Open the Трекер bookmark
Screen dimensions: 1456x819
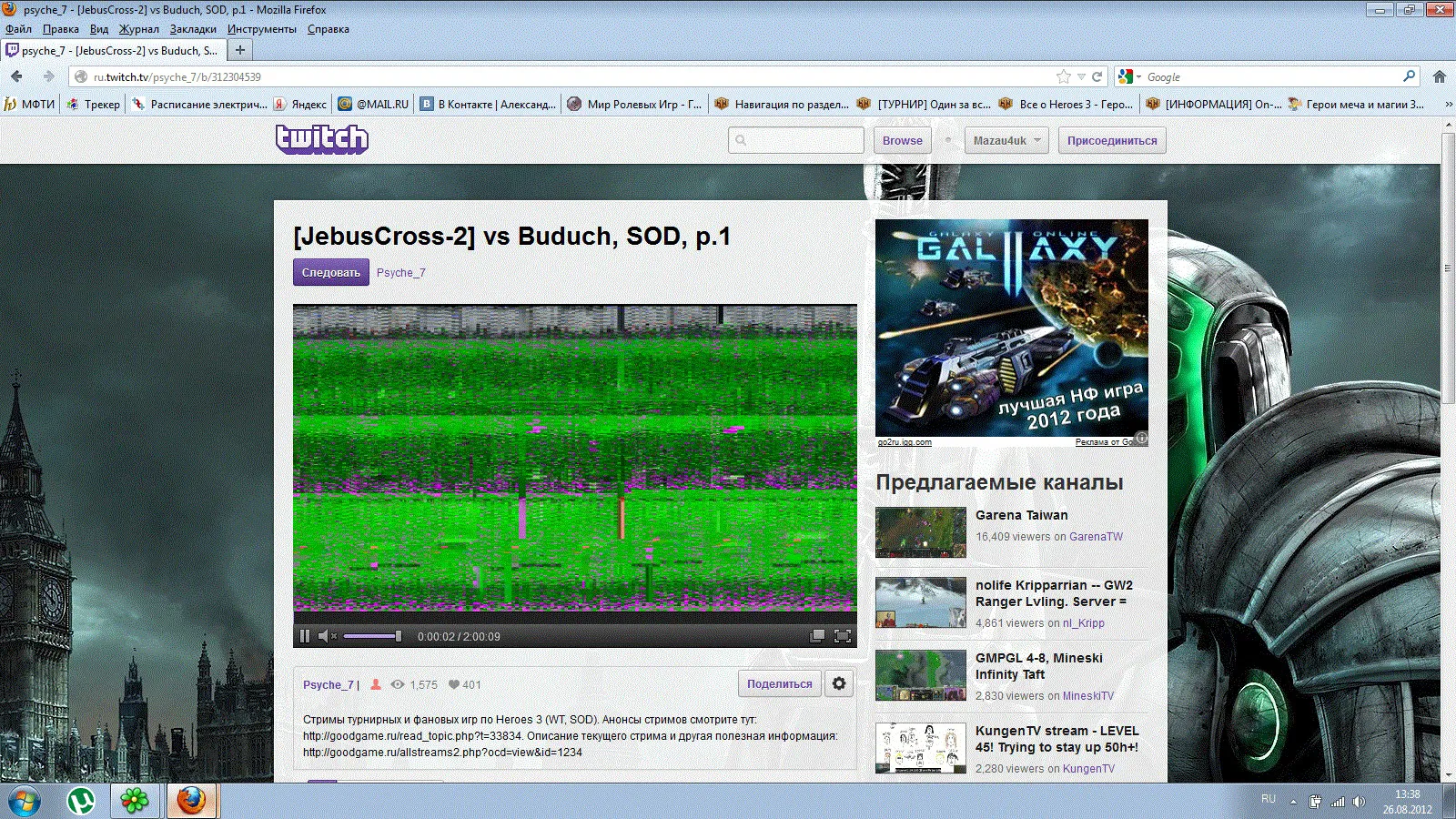pyautogui.click(x=93, y=104)
